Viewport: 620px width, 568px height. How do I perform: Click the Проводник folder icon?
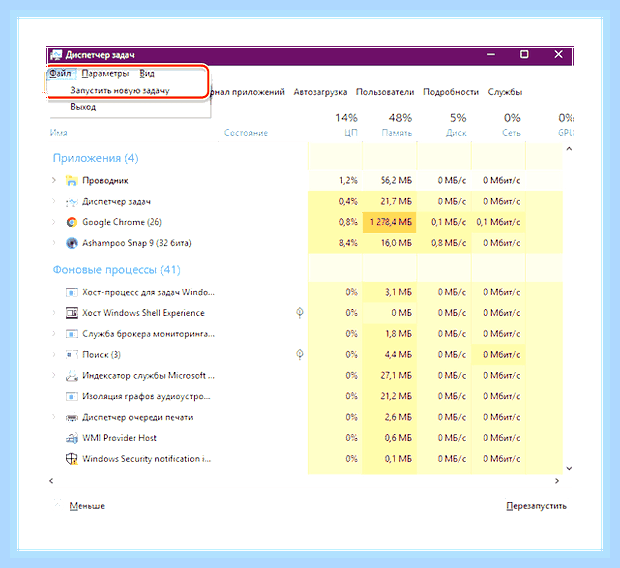[x=72, y=181]
